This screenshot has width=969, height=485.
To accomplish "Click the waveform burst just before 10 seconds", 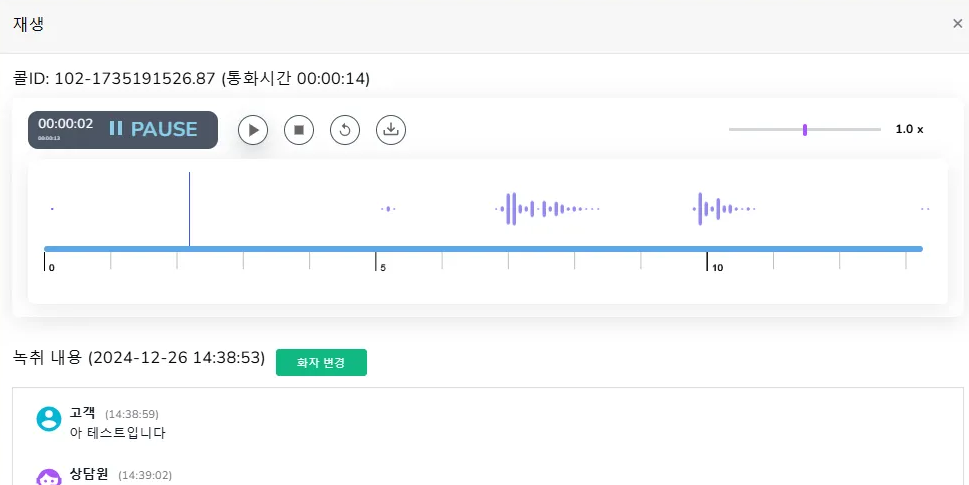I will coord(701,209).
